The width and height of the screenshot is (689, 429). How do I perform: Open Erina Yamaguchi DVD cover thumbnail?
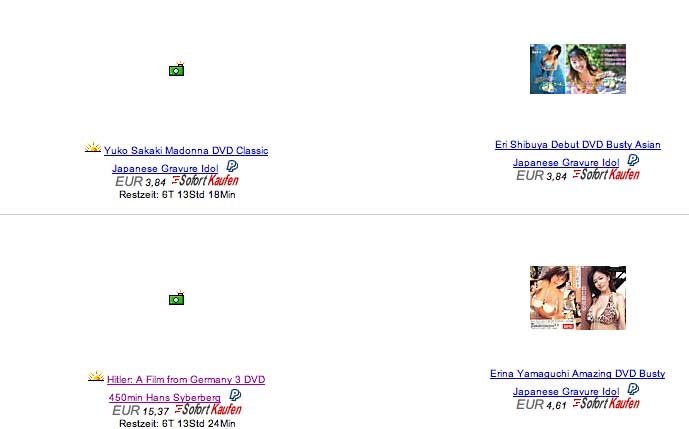pyautogui.click(x=578, y=298)
